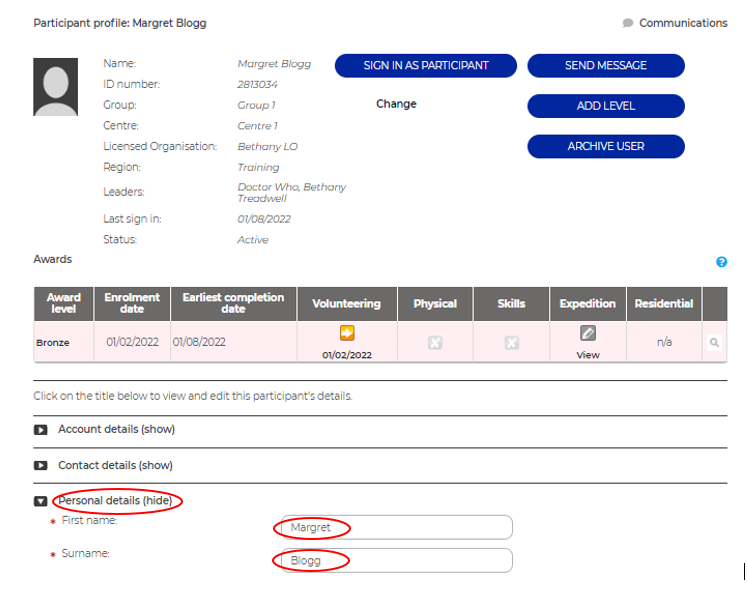Click the Surname input field
The width and height of the screenshot is (747, 589).
397,560
